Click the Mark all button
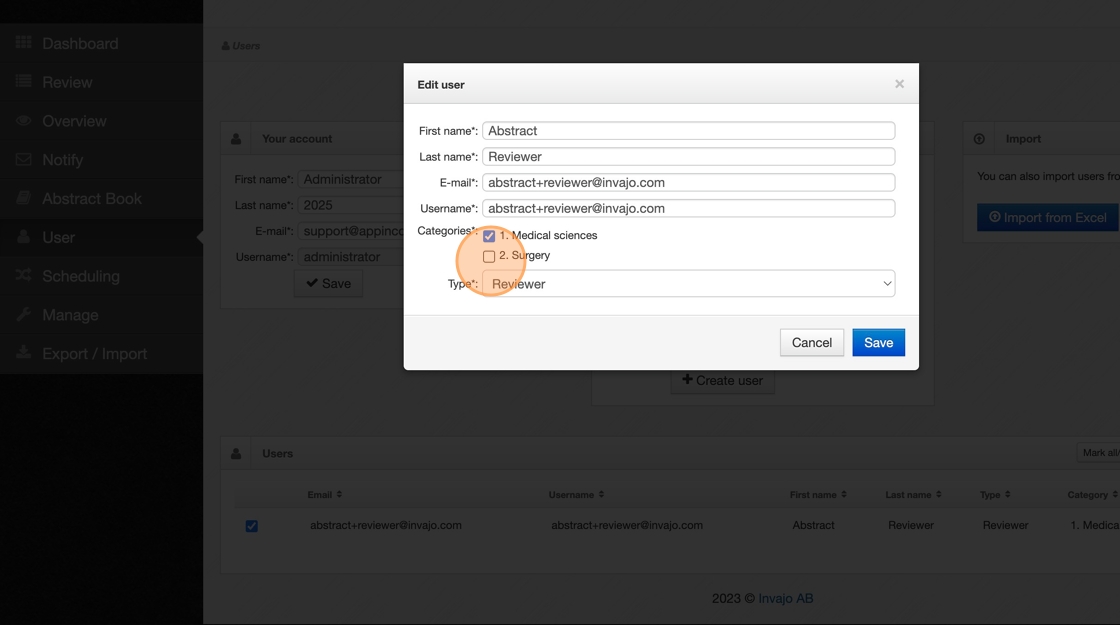Screen dimensions: 1120x625 click(1099, 453)
